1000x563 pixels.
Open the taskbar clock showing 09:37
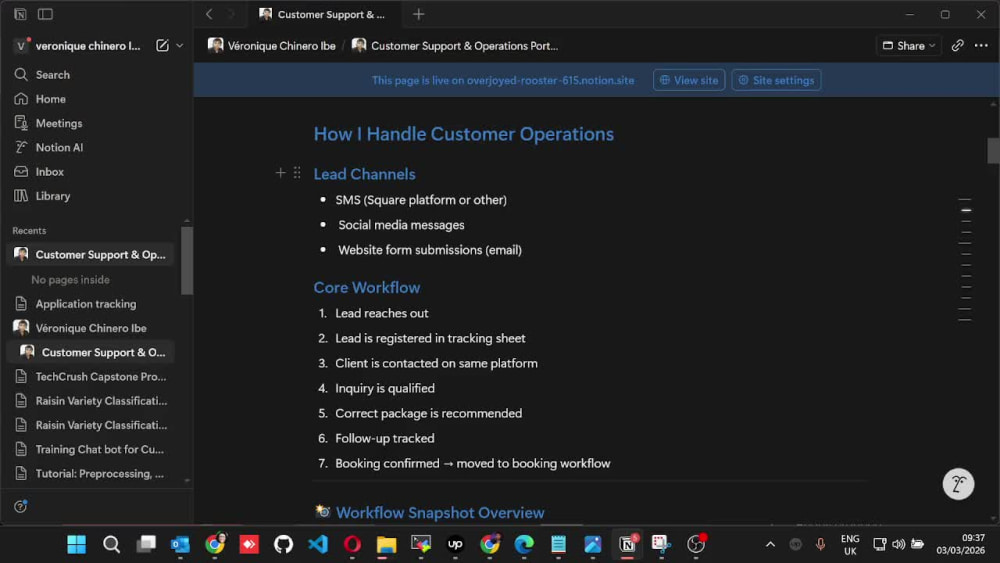click(x=960, y=544)
